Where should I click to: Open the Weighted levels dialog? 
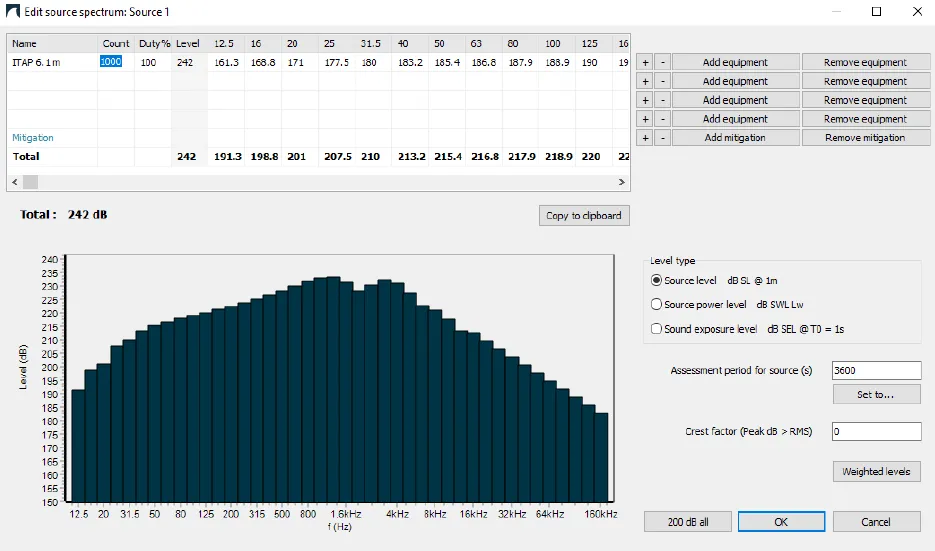point(876,471)
